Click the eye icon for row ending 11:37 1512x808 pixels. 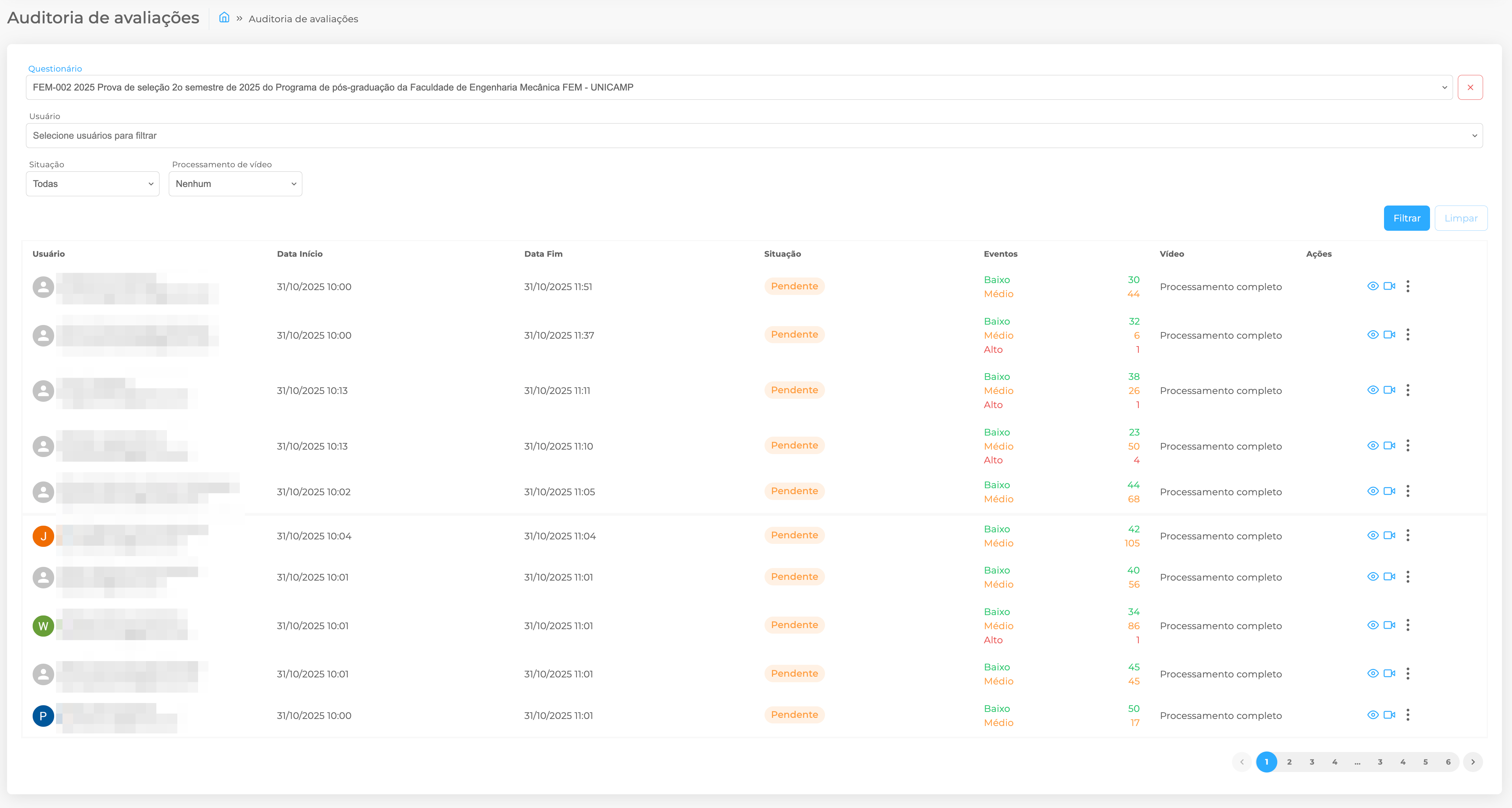1372,335
